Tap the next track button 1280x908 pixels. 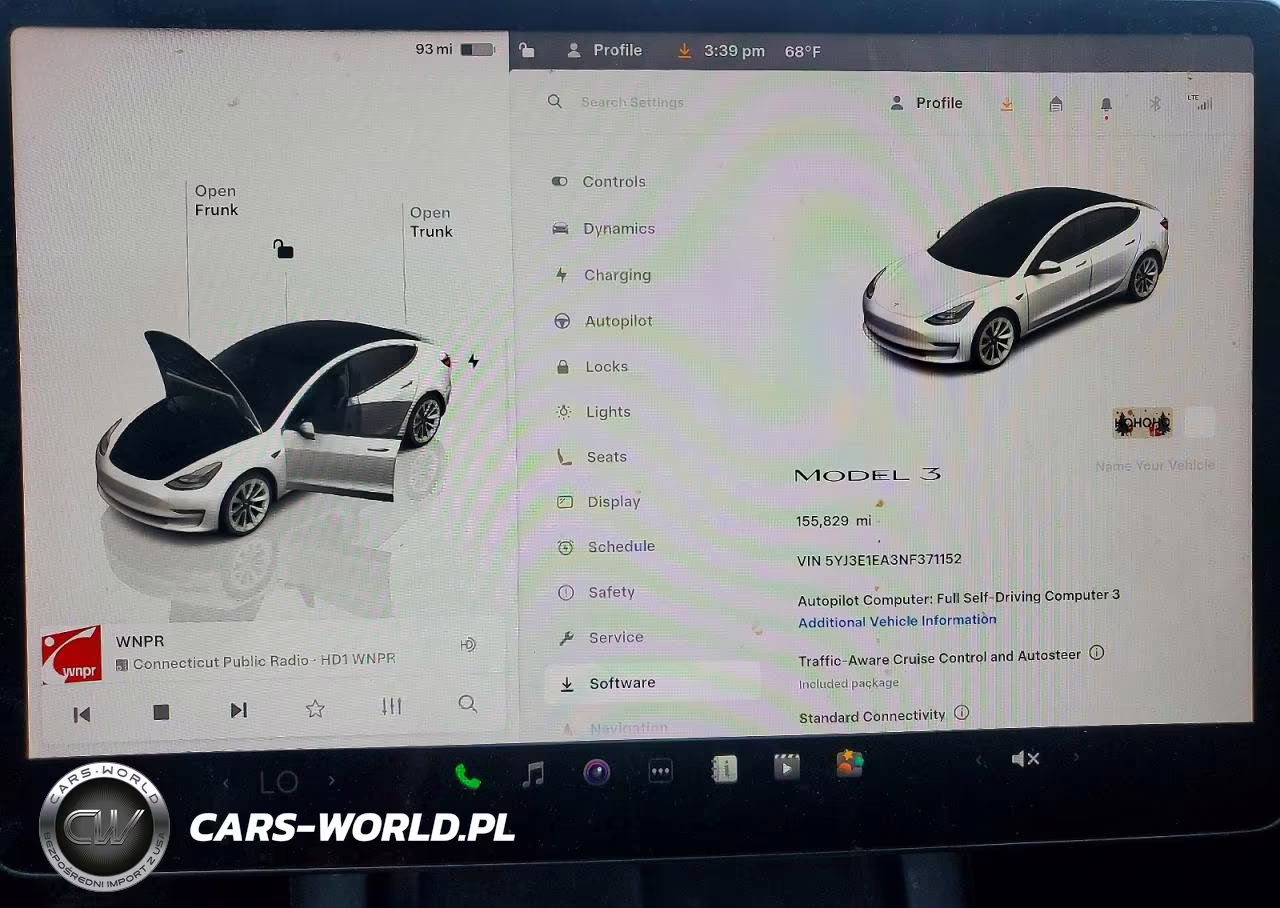(x=238, y=710)
